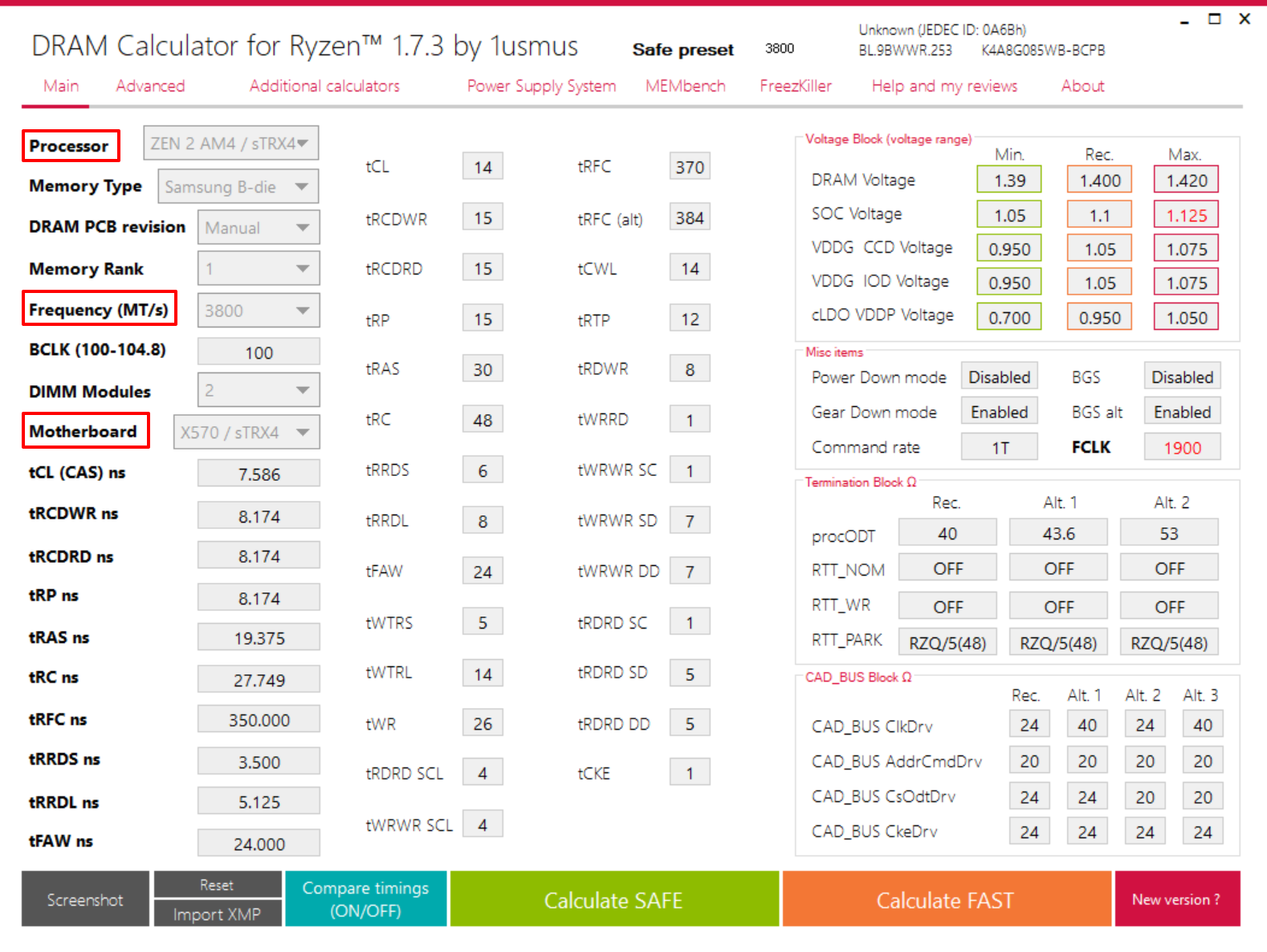
Task: Click the tRAS value 30
Action: 483,369
